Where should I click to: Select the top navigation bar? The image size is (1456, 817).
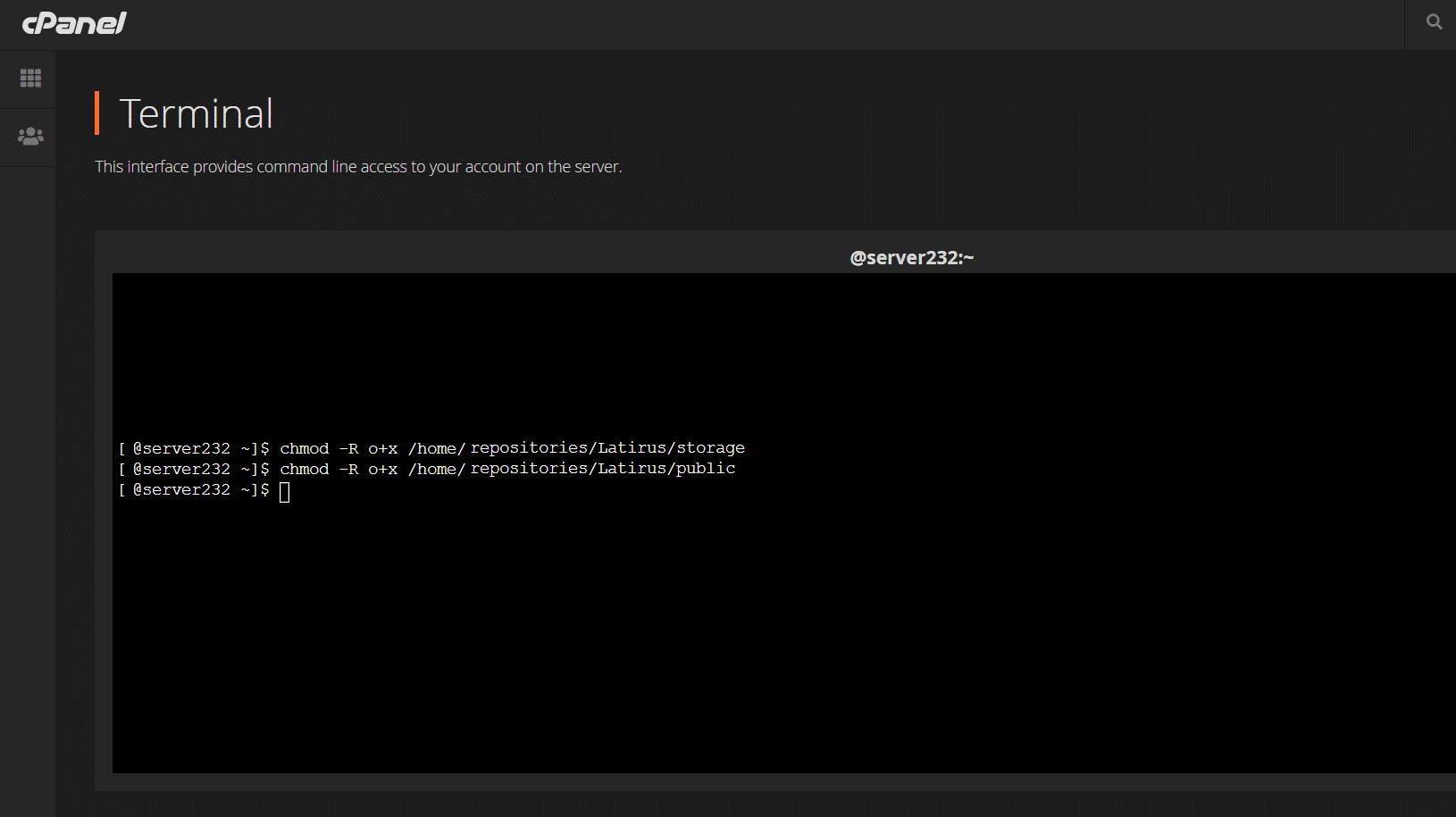point(715,24)
